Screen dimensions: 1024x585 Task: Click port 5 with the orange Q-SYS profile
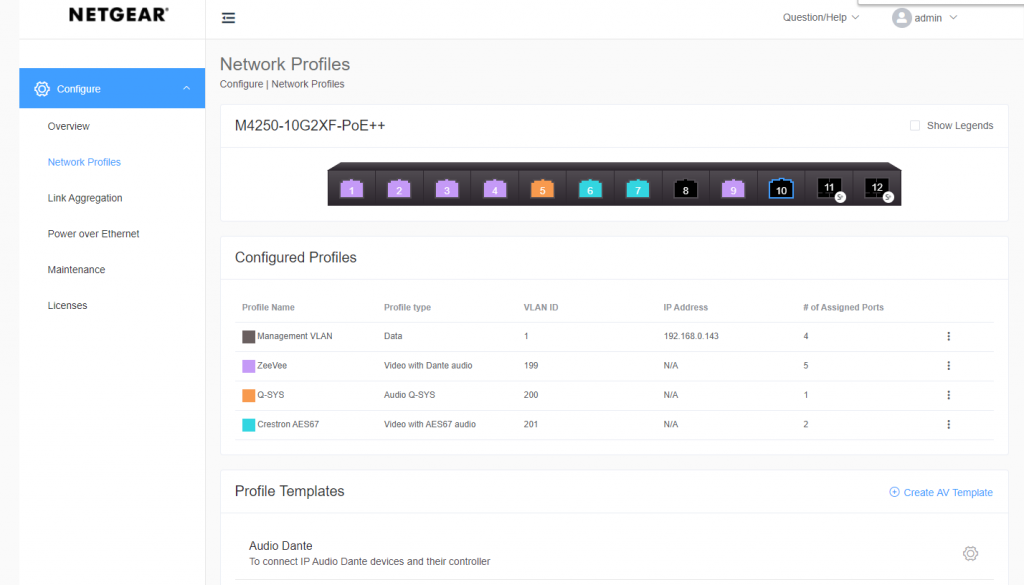click(542, 188)
